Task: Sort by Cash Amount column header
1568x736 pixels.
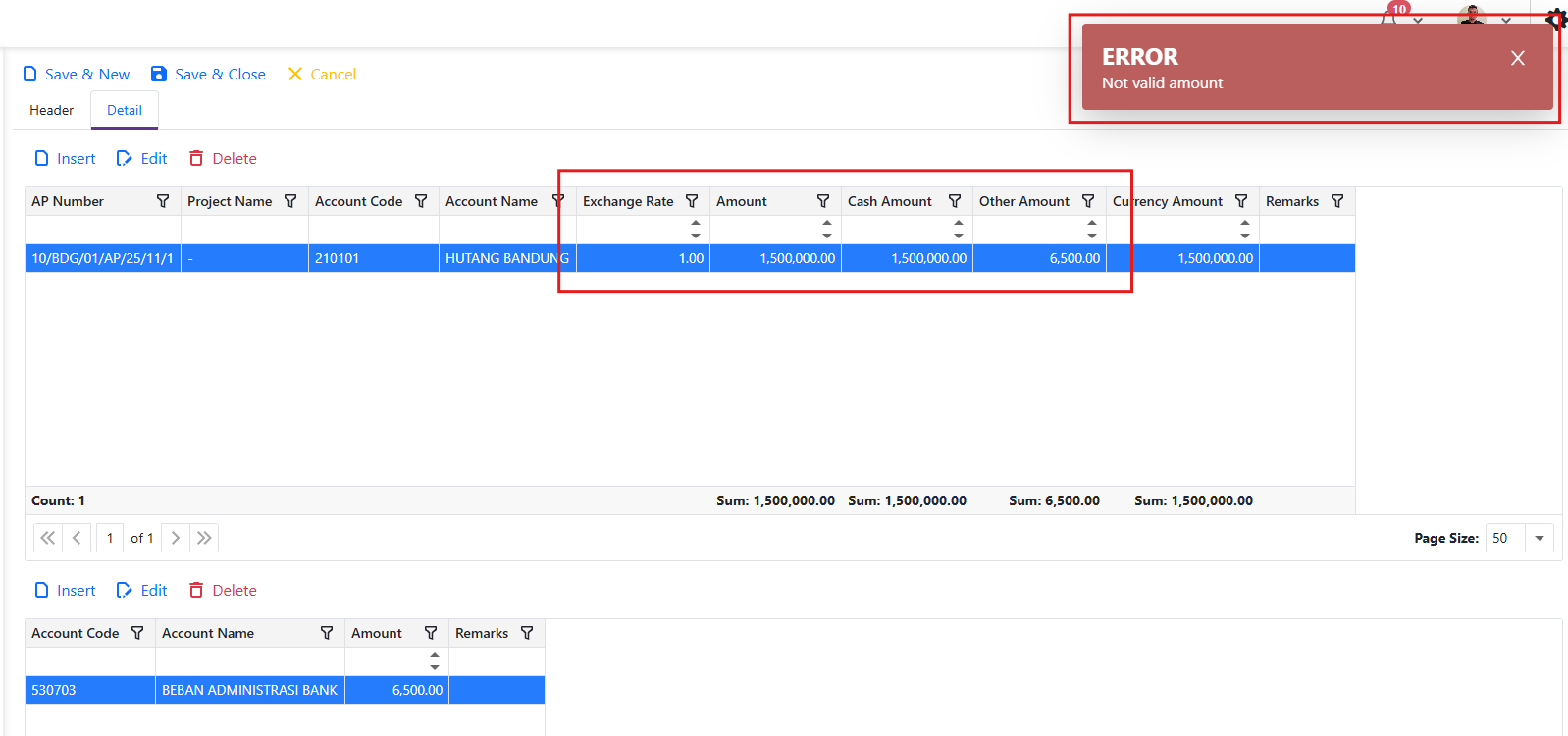Action: [890, 201]
